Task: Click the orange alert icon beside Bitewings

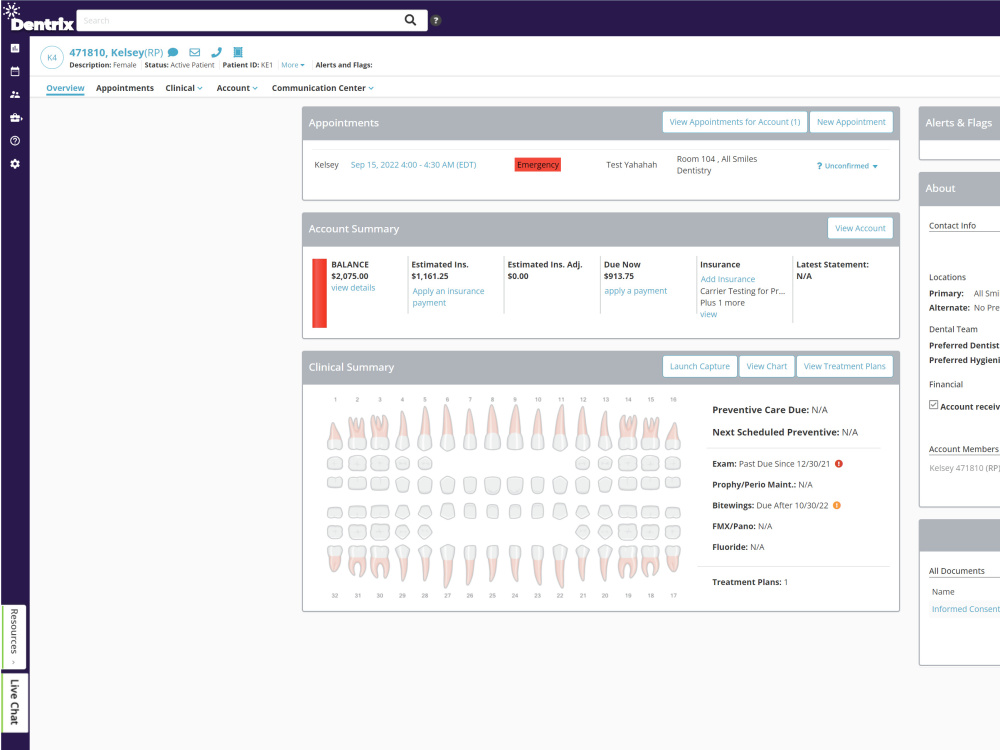Action: (x=837, y=505)
